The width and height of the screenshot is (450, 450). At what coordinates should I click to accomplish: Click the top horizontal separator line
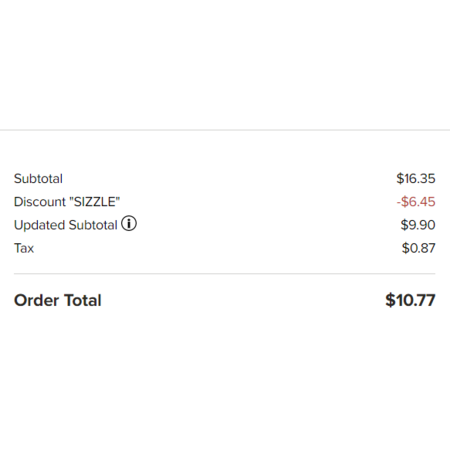(225, 130)
